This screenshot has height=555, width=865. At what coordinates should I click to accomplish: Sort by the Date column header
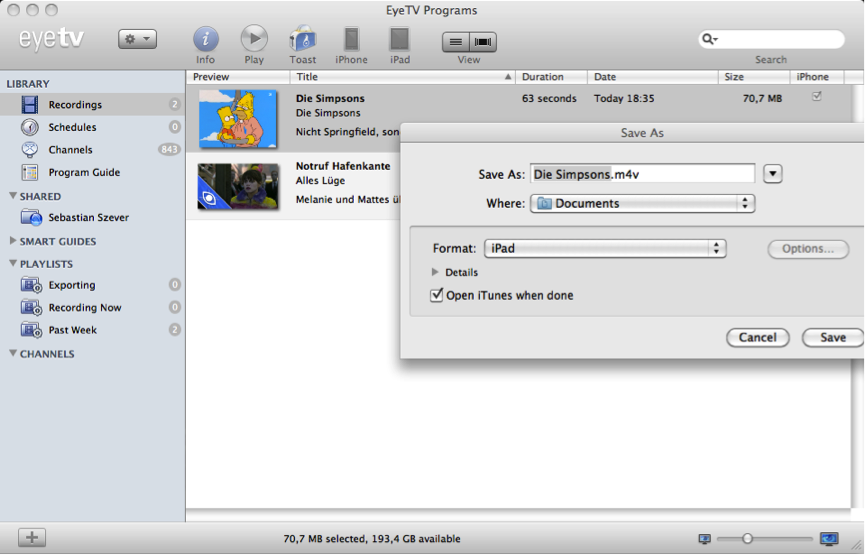click(653, 77)
